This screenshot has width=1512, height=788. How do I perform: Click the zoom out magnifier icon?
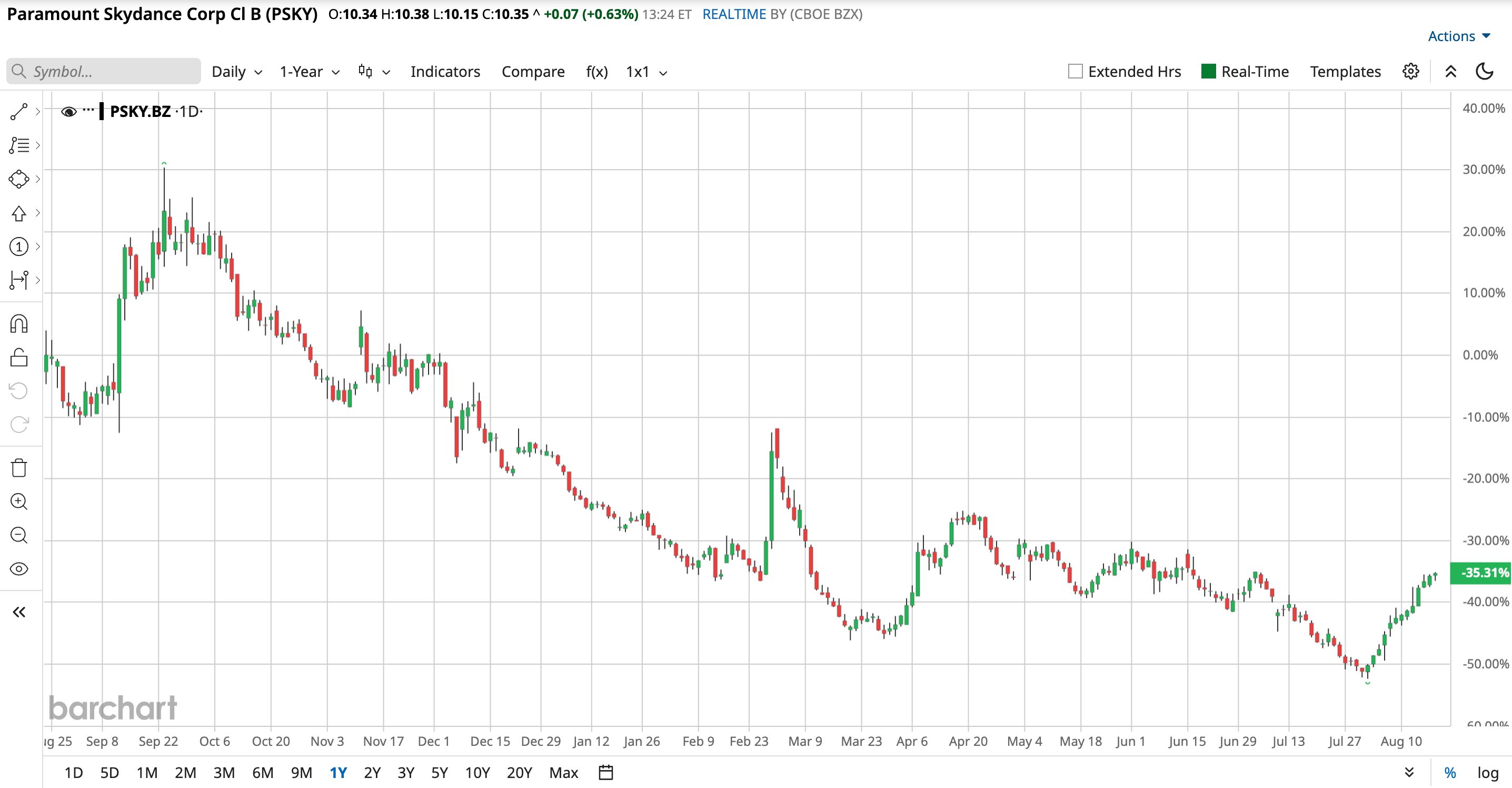pos(19,535)
